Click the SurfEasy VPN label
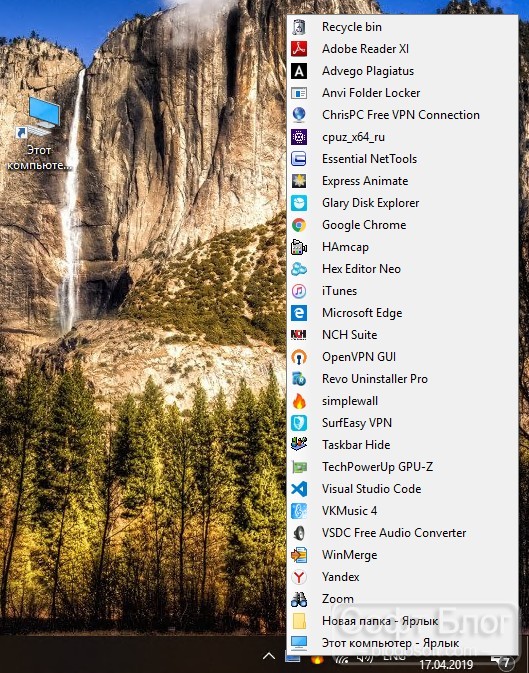 [x=357, y=423]
